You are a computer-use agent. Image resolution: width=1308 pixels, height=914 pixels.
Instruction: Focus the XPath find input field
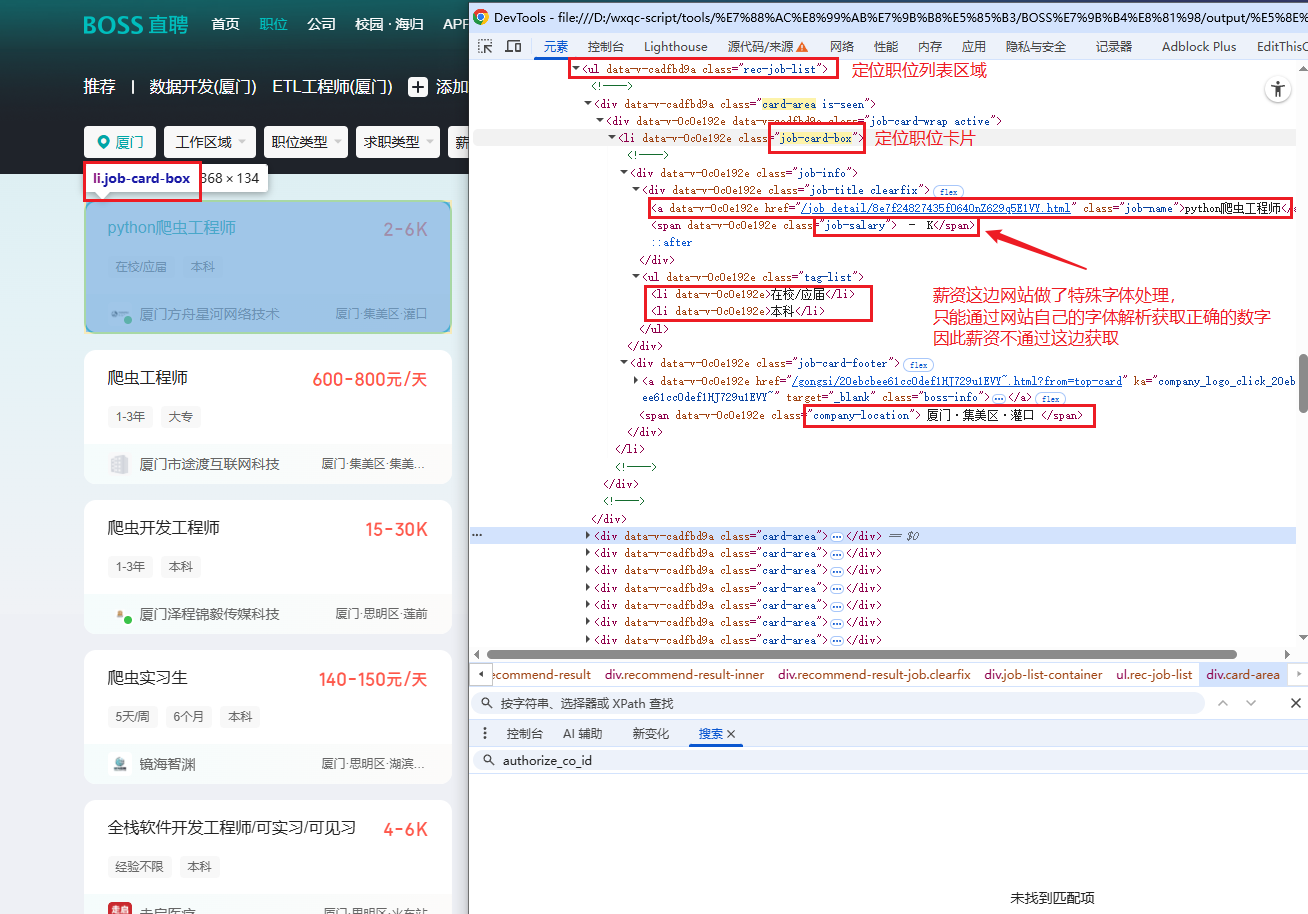coord(838,703)
